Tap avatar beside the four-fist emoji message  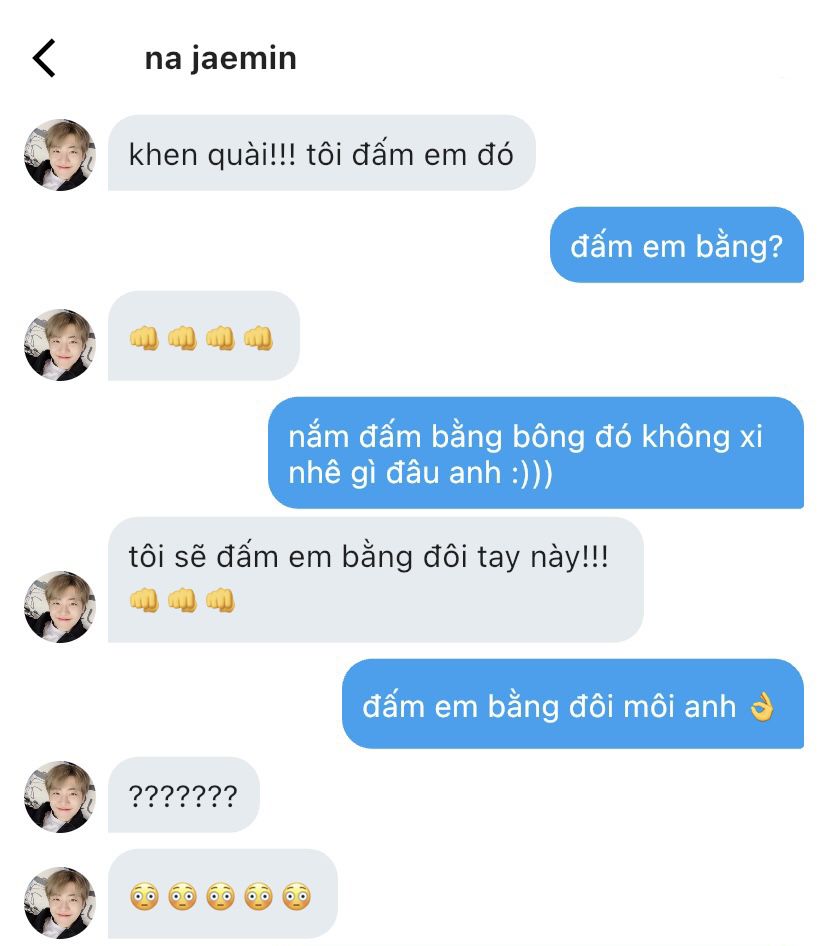click(59, 344)
